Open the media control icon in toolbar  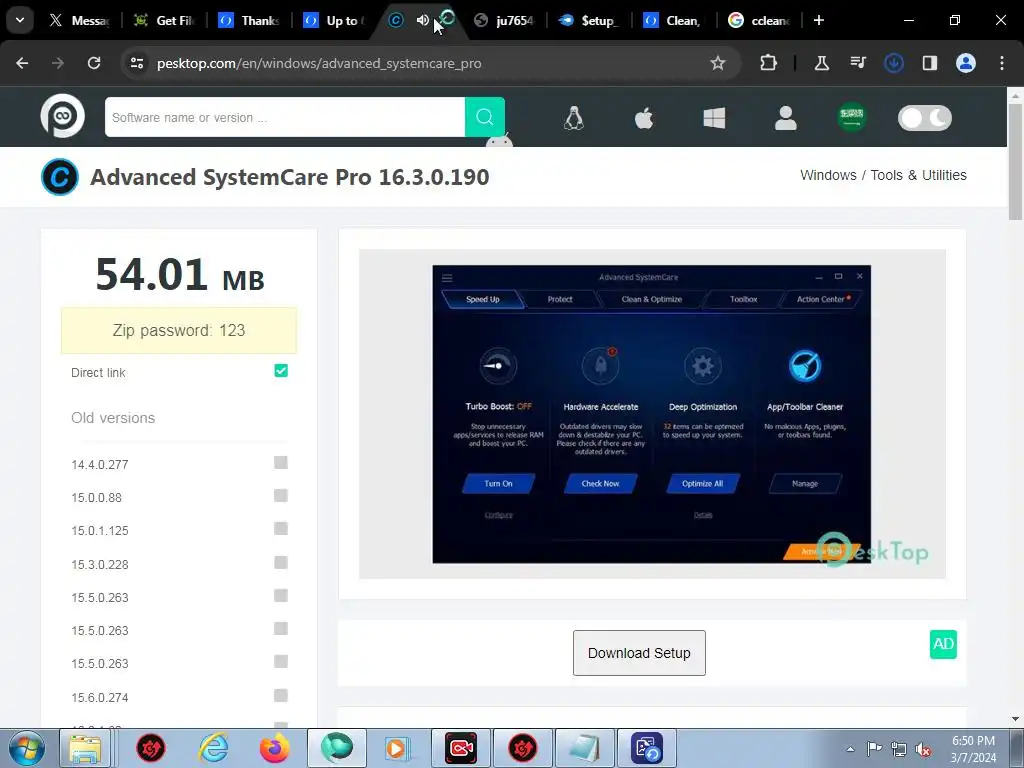[858, 63]
